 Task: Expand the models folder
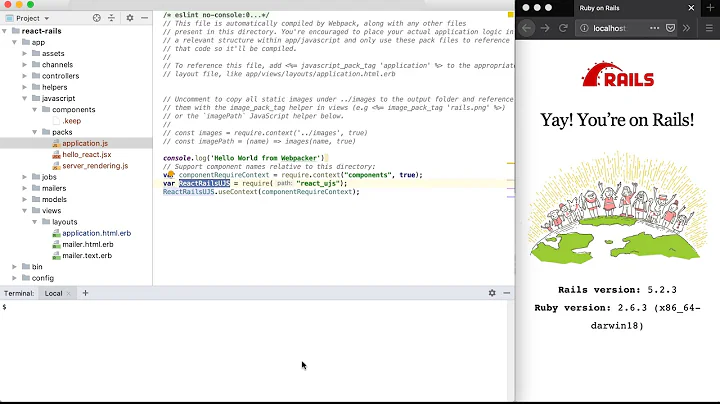25,199
